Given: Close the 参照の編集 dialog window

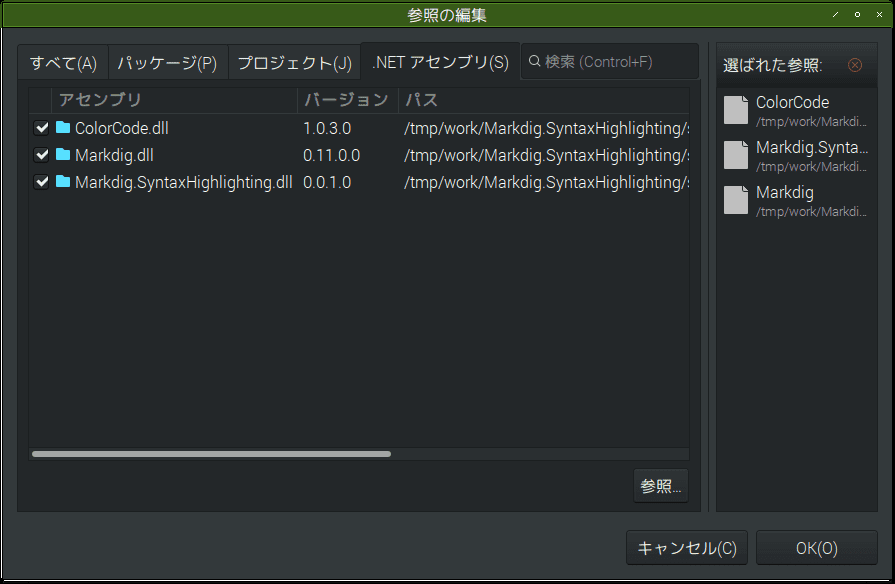Looking at the screenshot, I should click(x=879, y=14).
